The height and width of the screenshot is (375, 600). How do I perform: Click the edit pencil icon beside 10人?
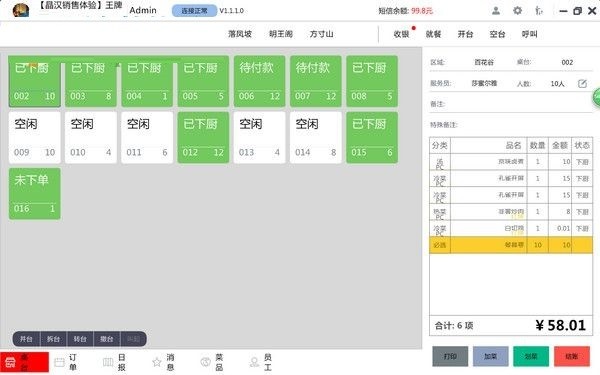coord(582,83)
